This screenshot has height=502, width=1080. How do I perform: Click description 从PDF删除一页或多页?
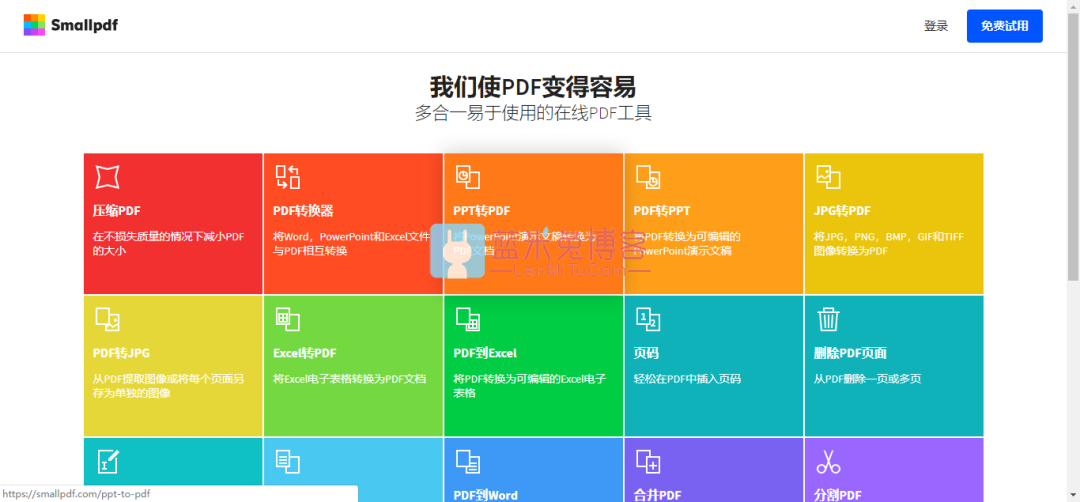pos(868,379)
